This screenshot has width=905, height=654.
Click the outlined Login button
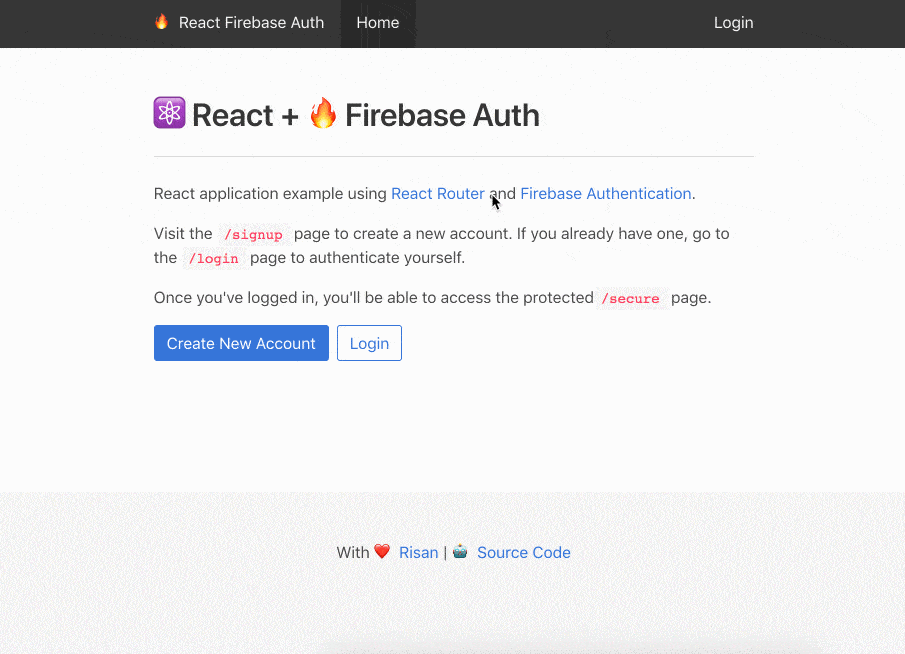(369, 343)
